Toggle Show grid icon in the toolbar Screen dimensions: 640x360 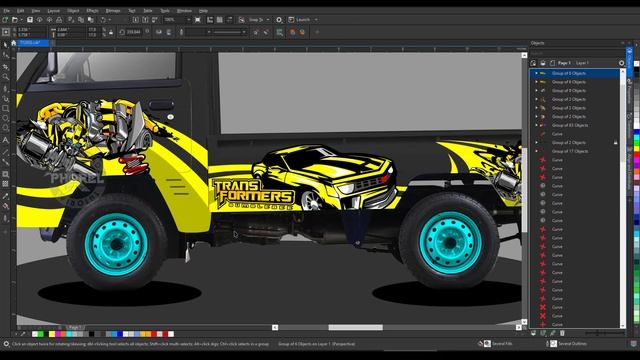tap(220, 20)
